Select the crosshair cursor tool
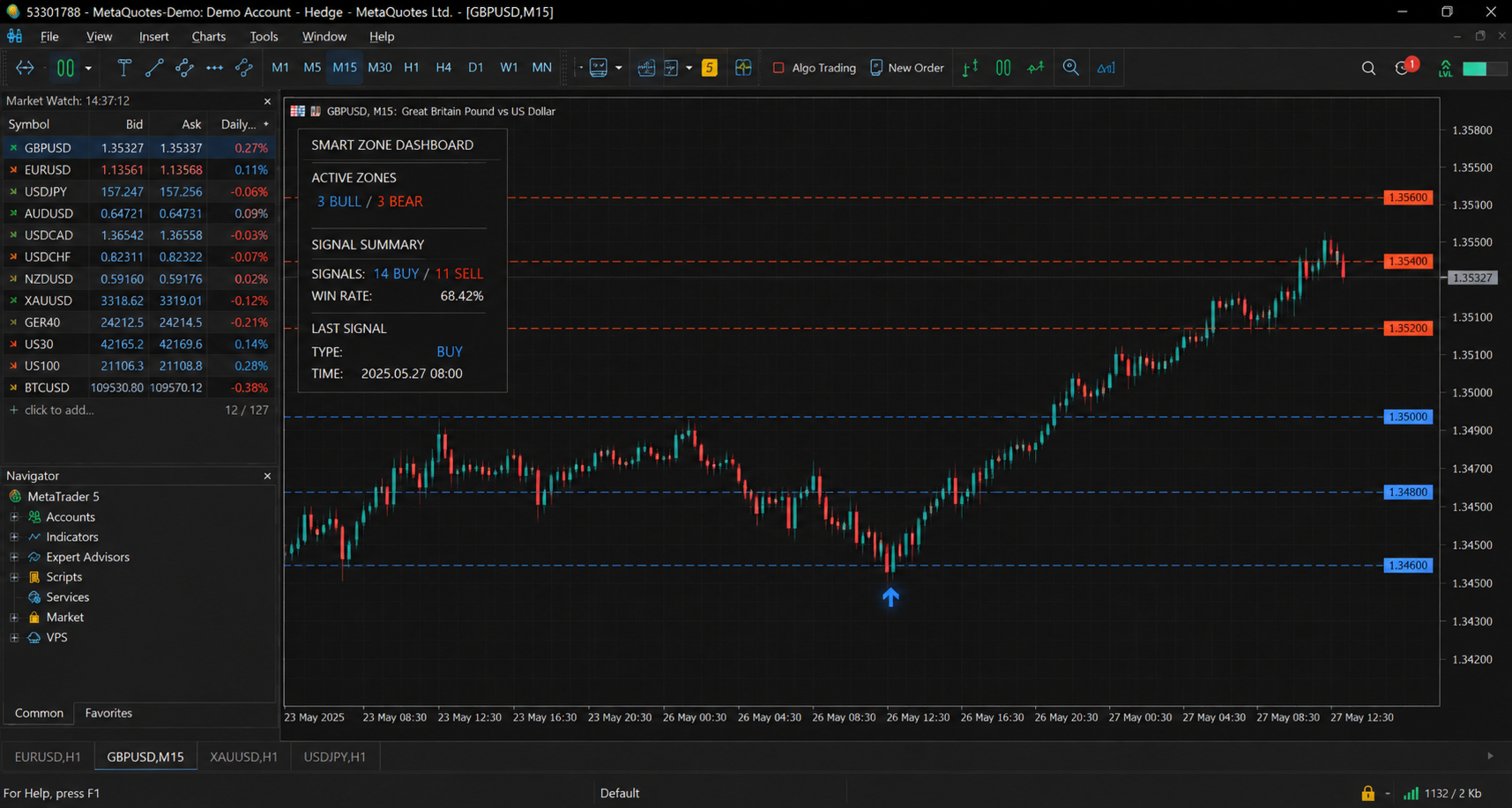This screenshot has width=1512, height=808. tap(25, 68)
